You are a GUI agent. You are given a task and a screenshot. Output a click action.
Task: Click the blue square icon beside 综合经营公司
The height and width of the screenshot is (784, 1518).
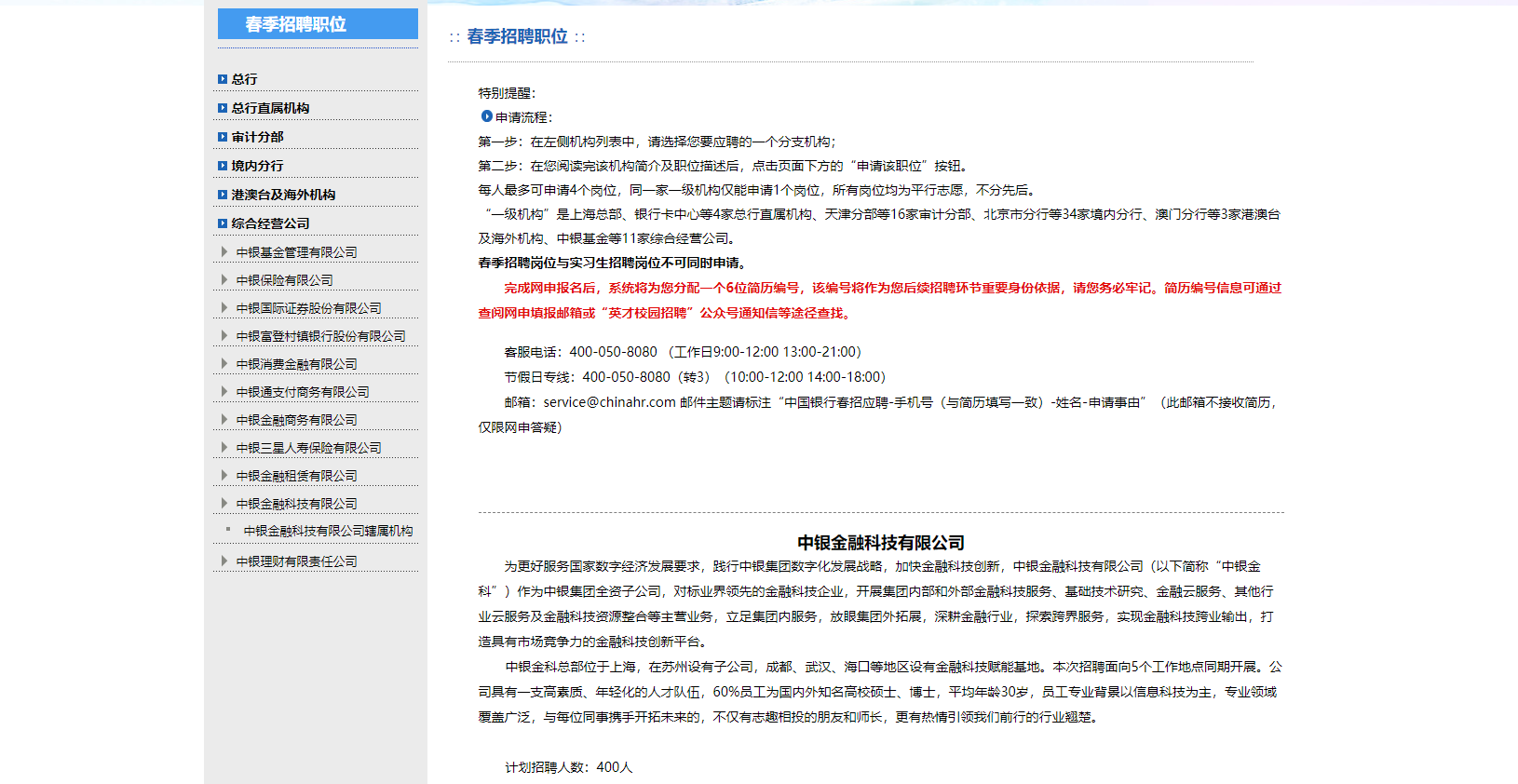click(x=223, y=223)
